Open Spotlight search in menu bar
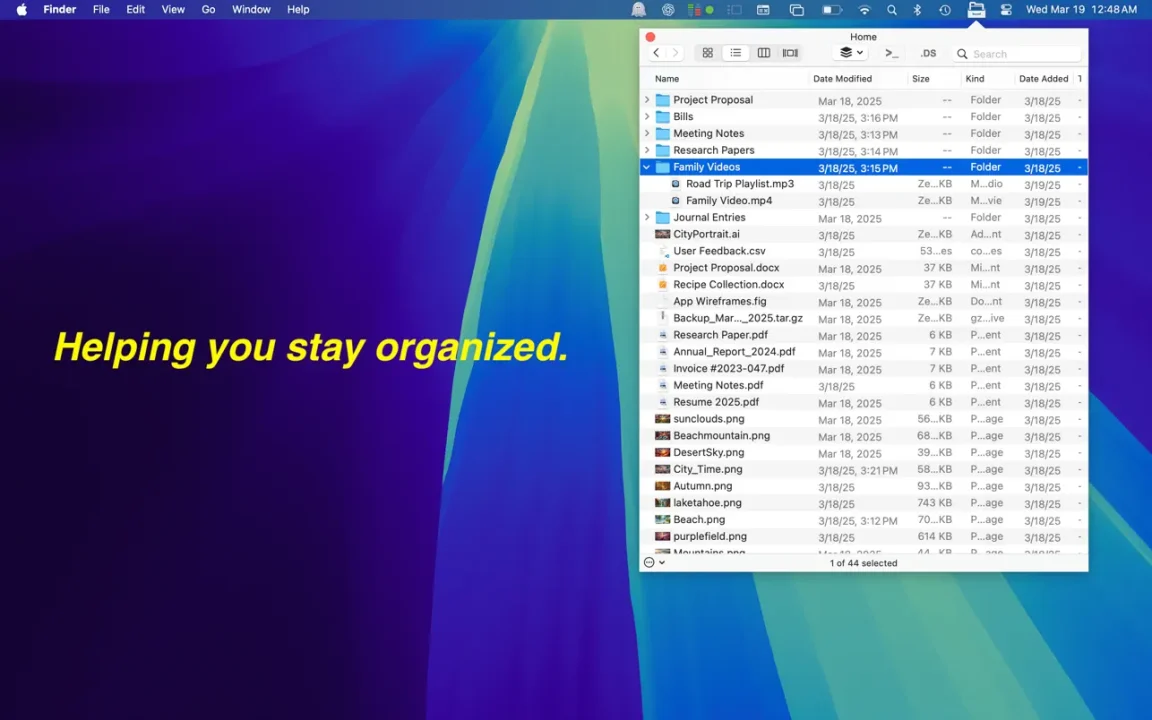The height and width of the screenshot is (720, 1152). click(891, 10)
